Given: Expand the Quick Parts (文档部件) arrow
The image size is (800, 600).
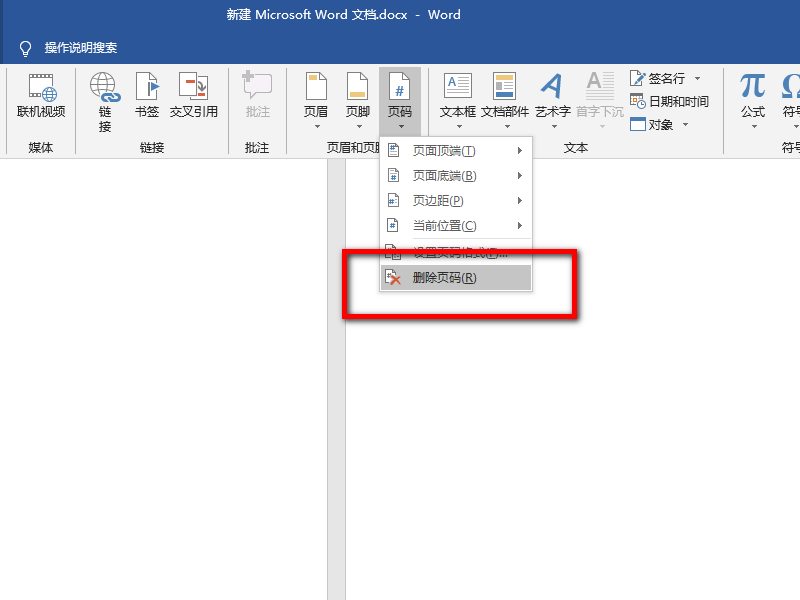Looking at the screenshot, I should [507, 127].
